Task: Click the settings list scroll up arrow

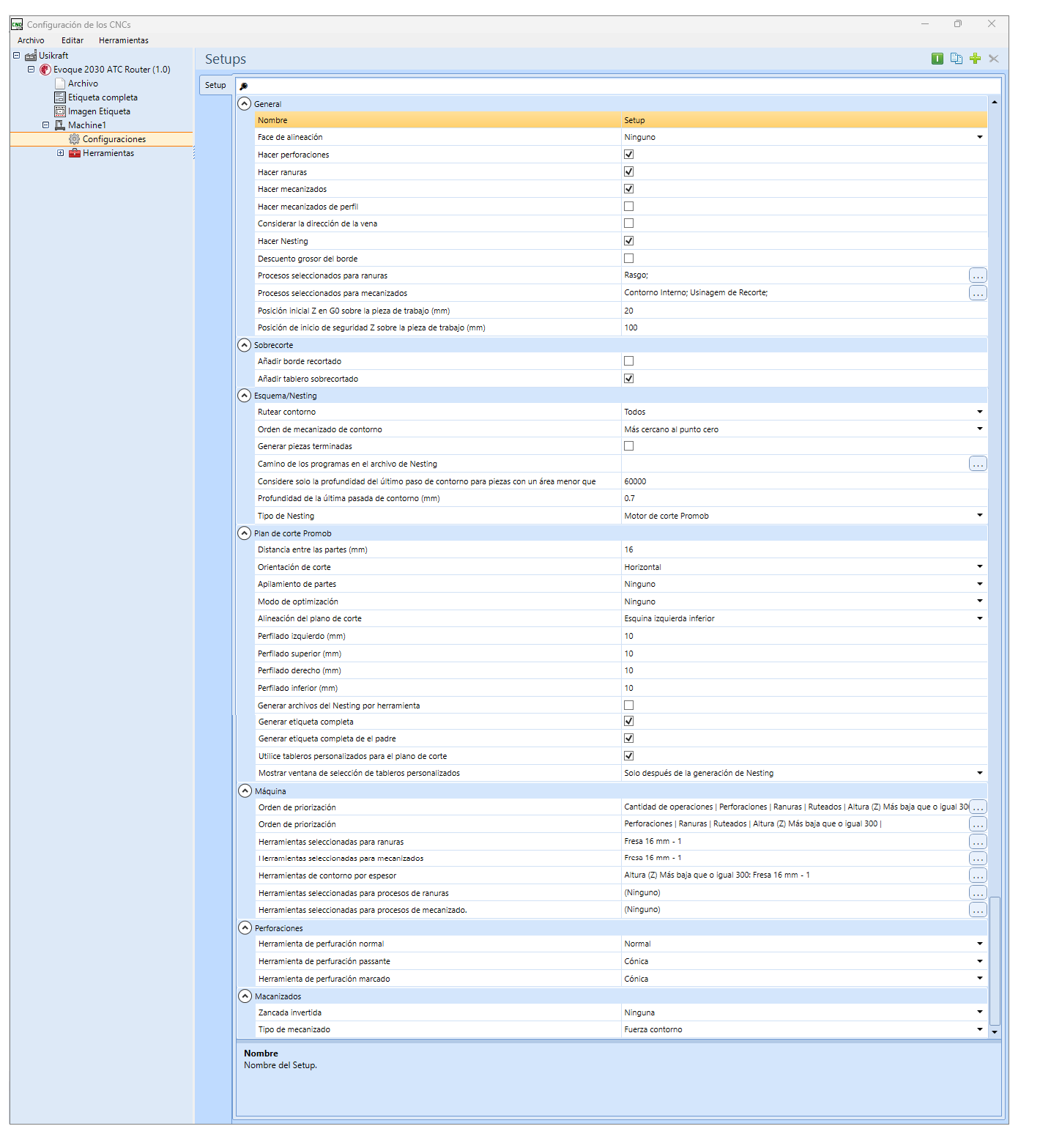Action: click(995, 102)
